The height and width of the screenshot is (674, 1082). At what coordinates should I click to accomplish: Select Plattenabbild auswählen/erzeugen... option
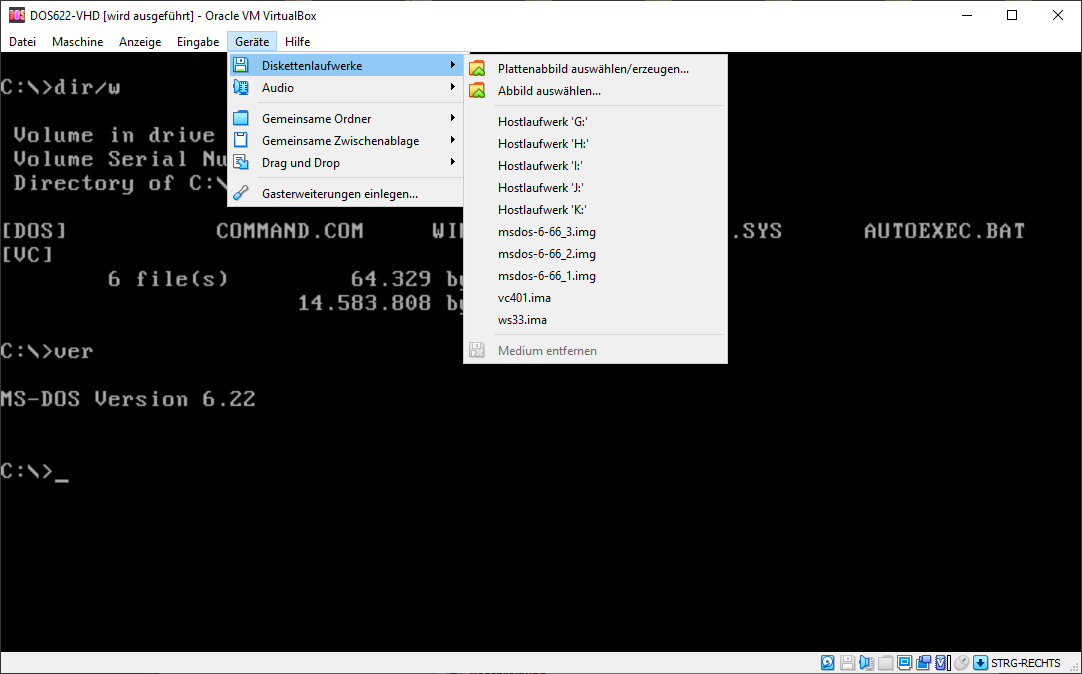[x=595, y=69]
